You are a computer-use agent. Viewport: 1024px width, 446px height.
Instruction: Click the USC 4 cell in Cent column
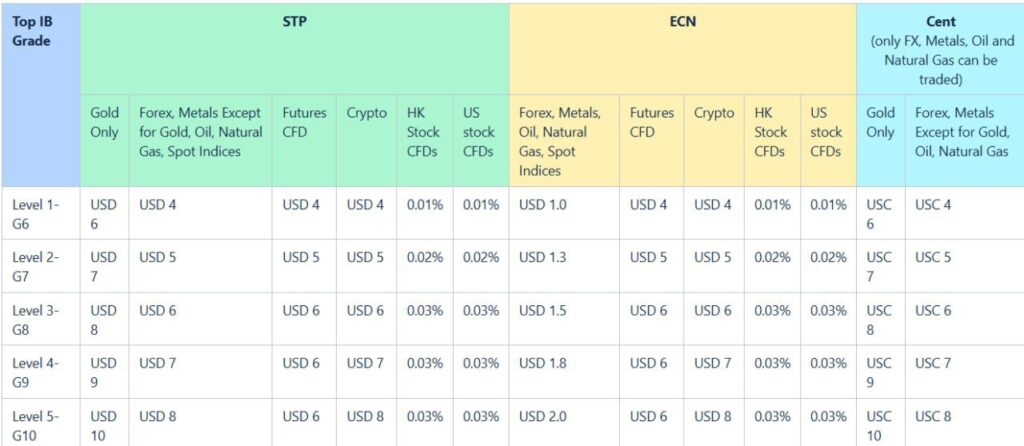(965, 214)
